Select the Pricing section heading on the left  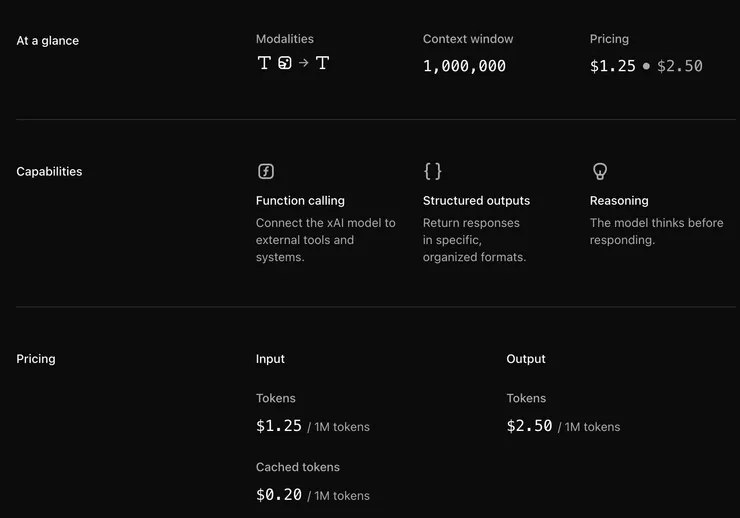tap(36, 359)
